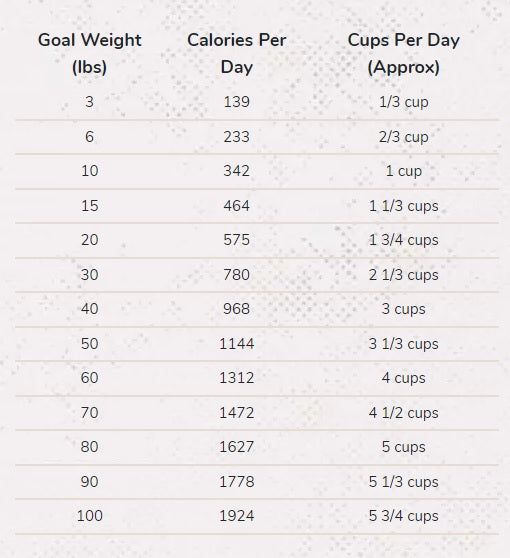
Task: Click the 1144 calories cell
Action: click(x=237, y=344)
